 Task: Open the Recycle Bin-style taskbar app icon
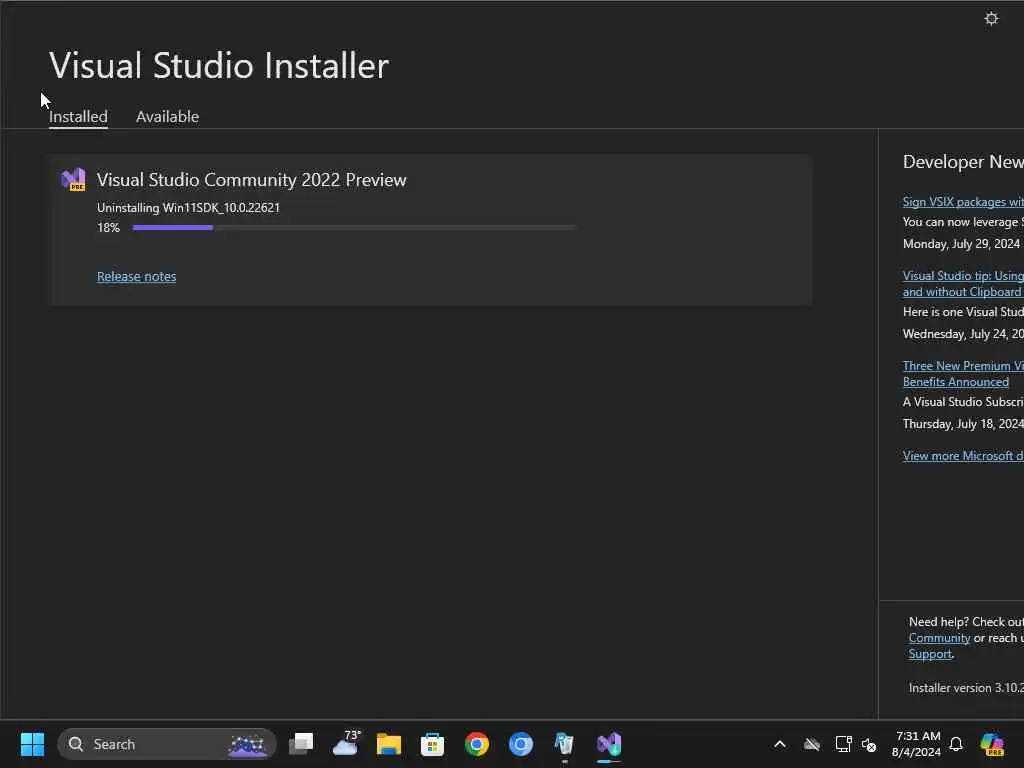pos(564,744)
